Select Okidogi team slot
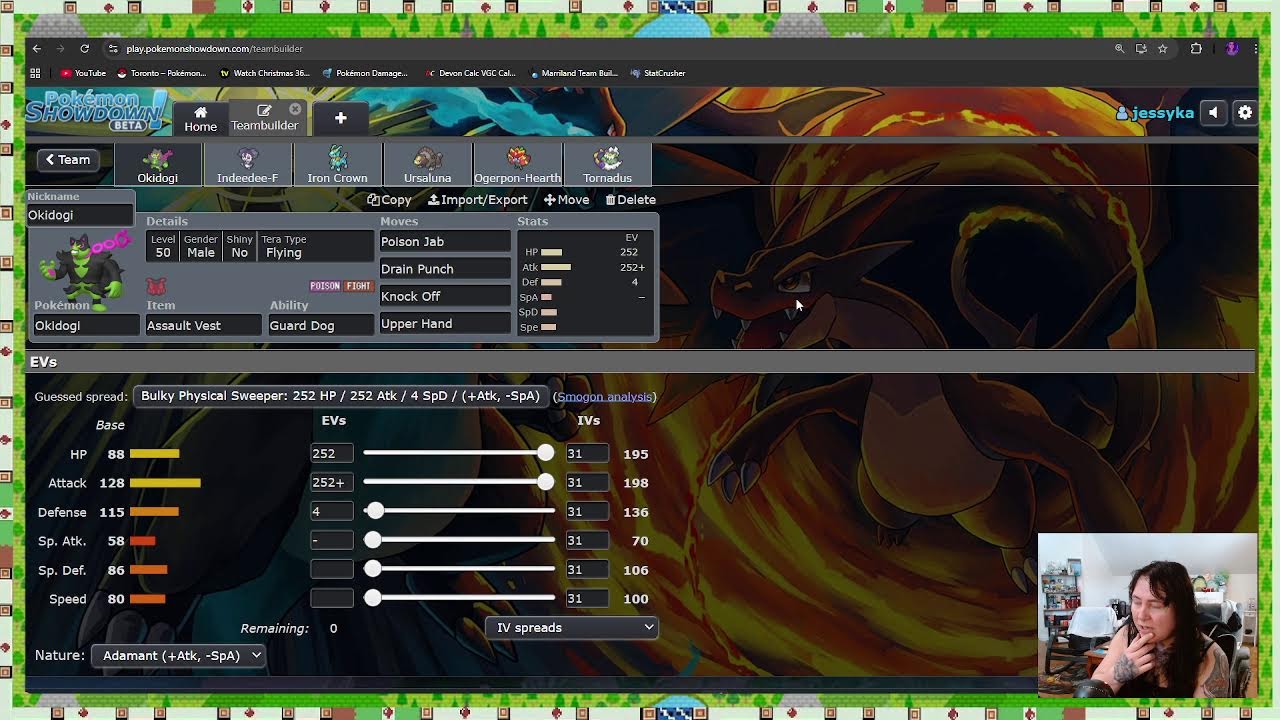 [157, 164]
